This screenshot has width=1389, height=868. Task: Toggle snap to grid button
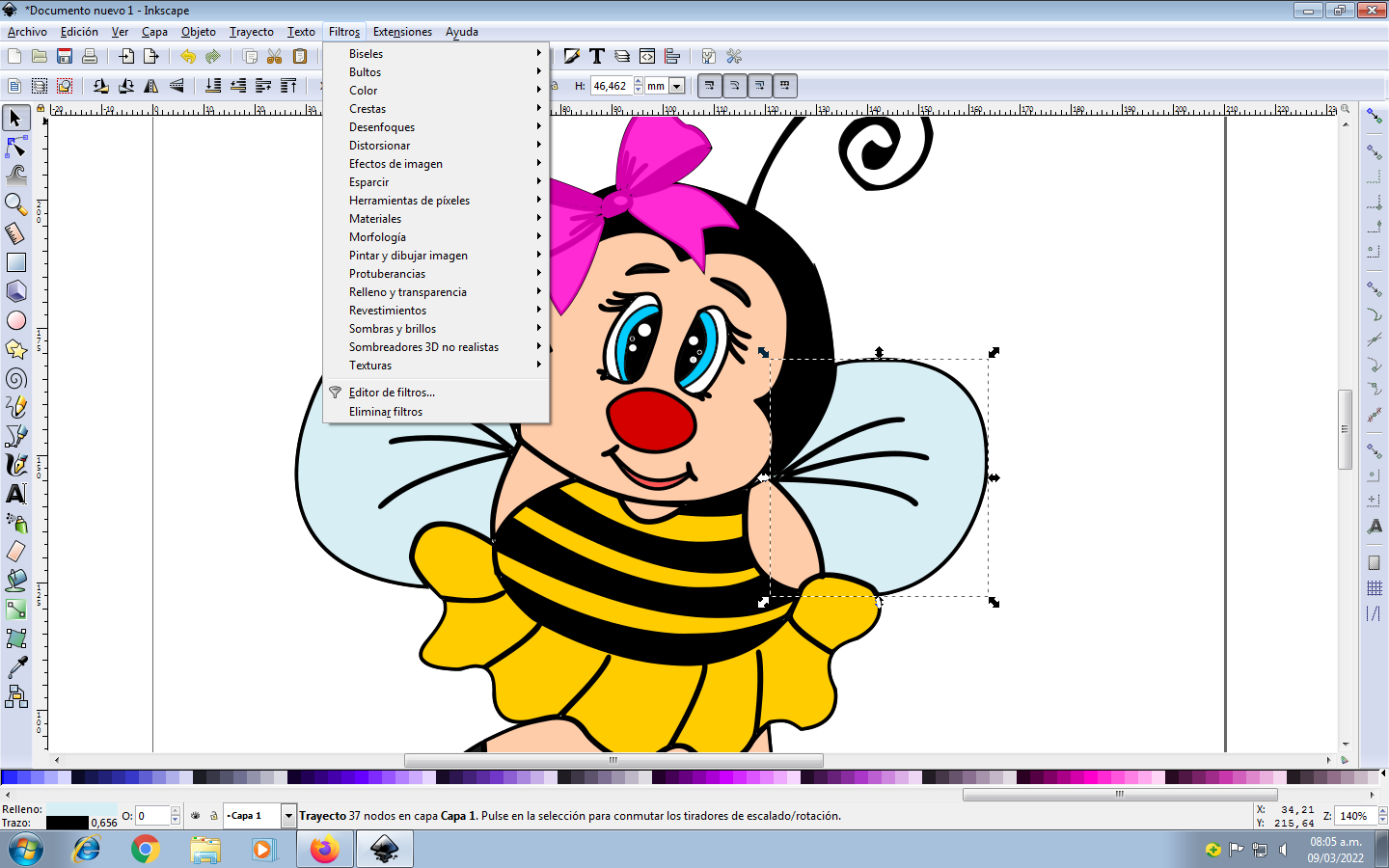(1375, 588)
